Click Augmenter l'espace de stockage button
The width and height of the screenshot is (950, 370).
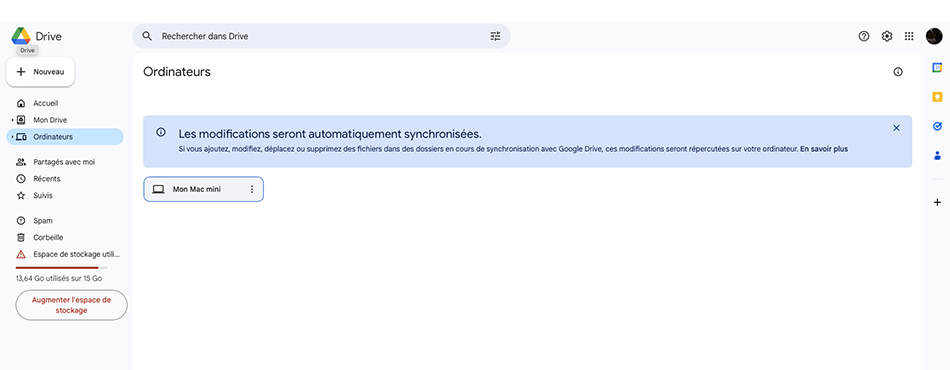tap(71, 305)
